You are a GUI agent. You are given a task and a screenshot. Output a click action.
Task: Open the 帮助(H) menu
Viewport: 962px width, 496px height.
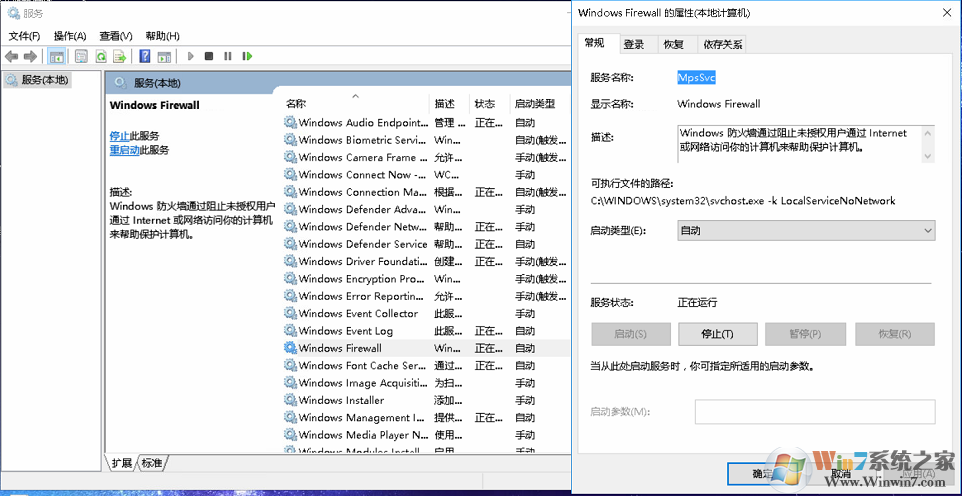click(x=163, y=36)
